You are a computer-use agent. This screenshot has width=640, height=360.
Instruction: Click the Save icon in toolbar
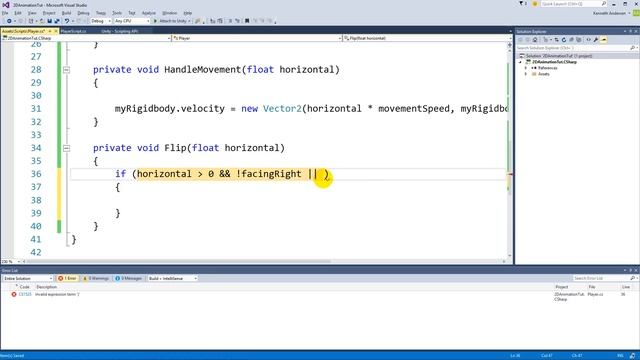click(49, 21)
